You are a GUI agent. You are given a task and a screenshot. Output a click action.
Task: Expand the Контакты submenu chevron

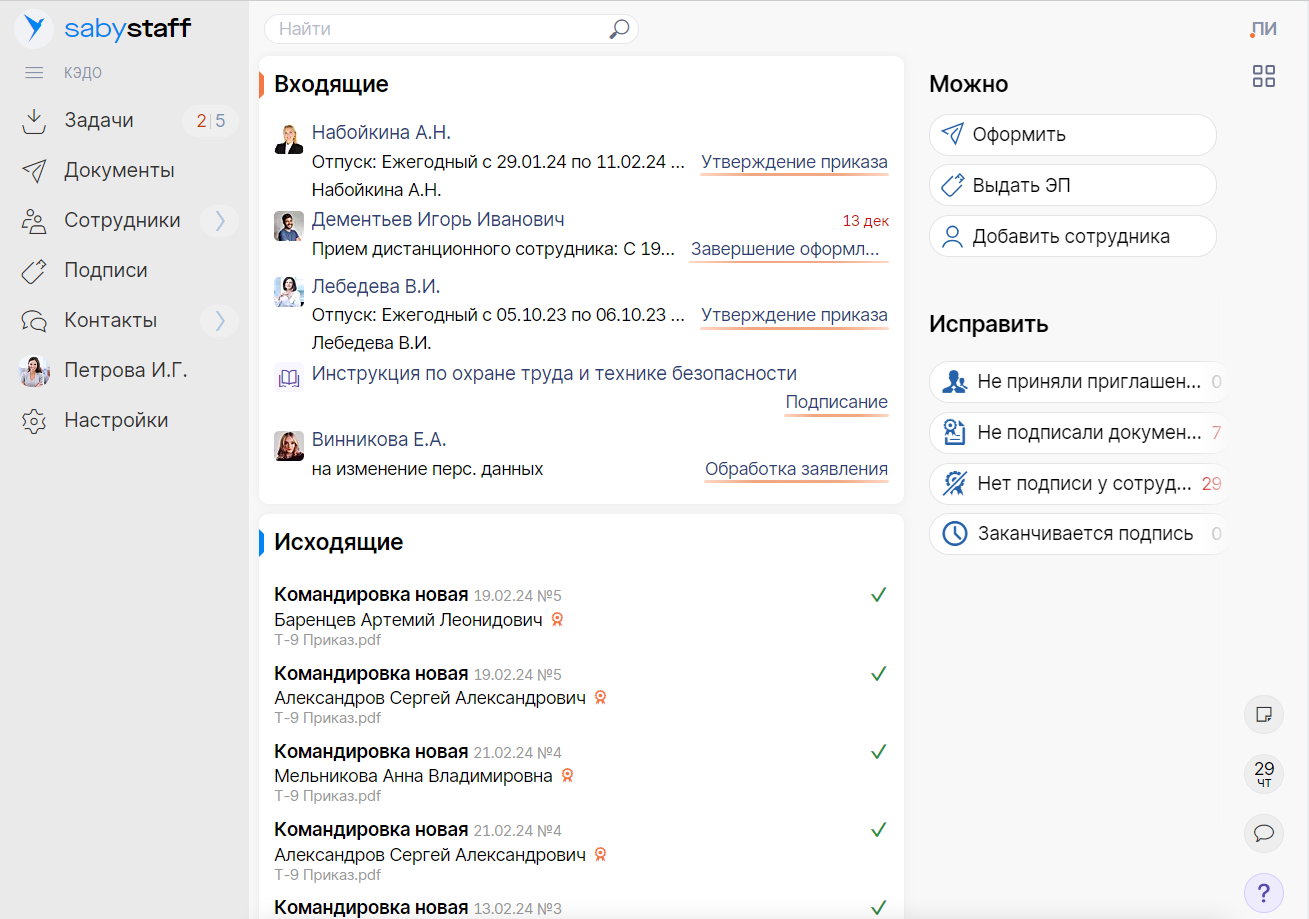coord(220,320)
